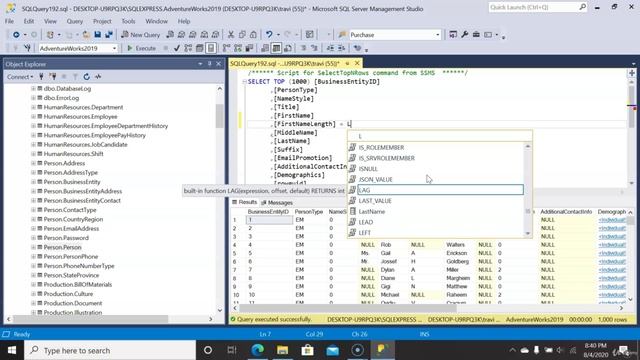Viewport: 640px width, 360px height.
Task: Click the Save All icon
Action: point(109,35)
